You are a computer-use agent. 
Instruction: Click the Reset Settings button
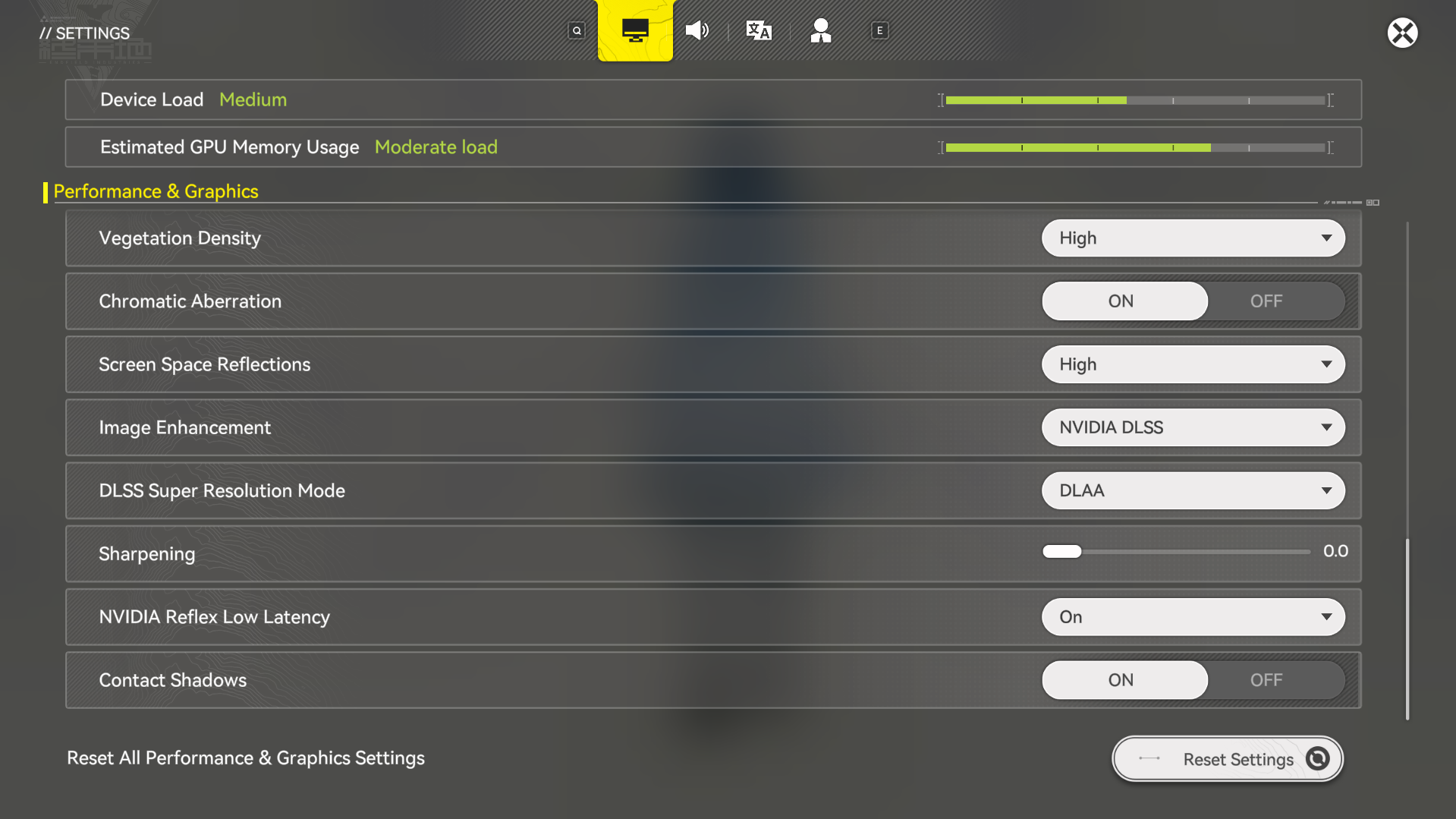coord(1228,758)
